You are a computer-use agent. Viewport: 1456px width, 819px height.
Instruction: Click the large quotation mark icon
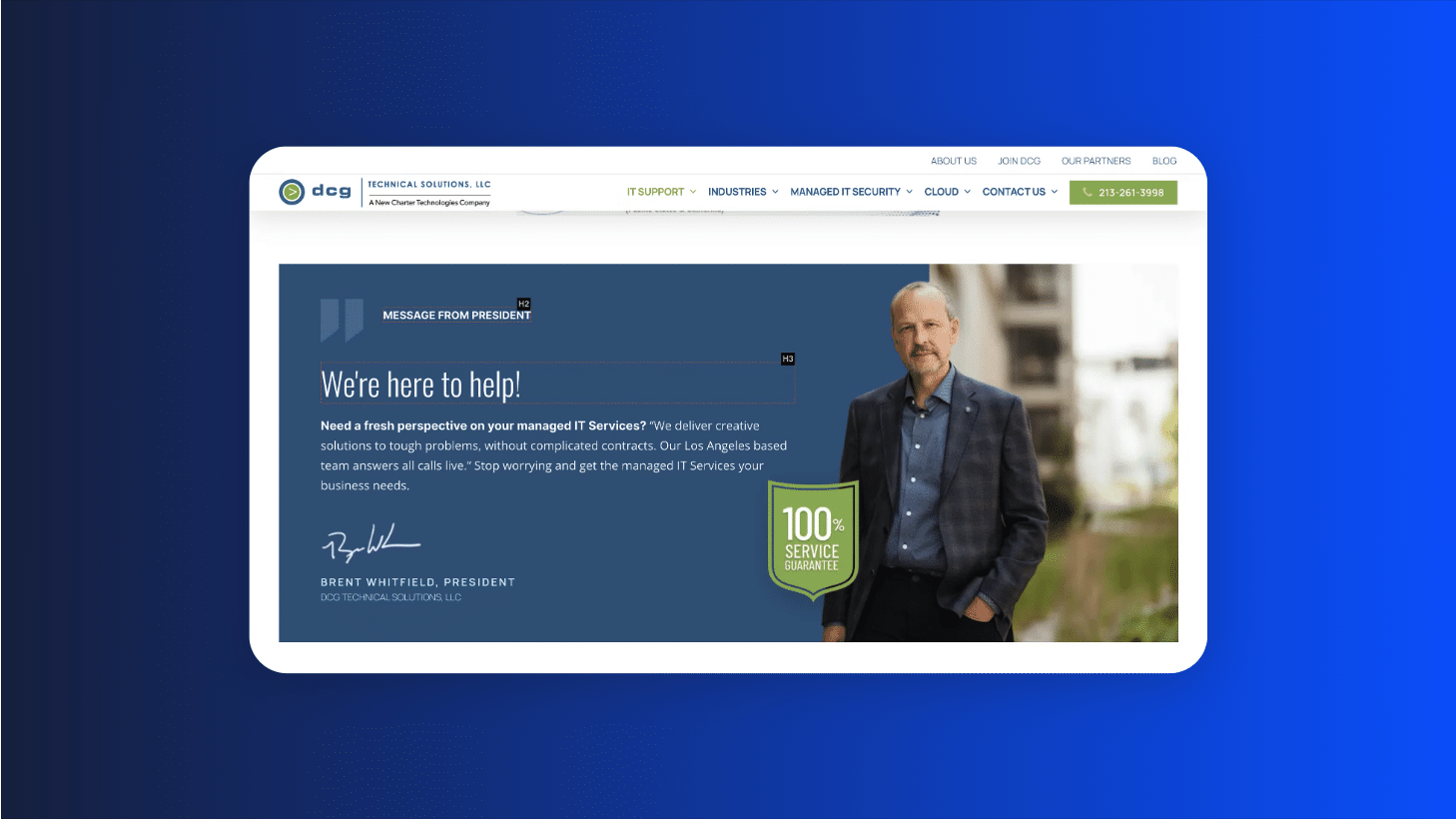342,321
